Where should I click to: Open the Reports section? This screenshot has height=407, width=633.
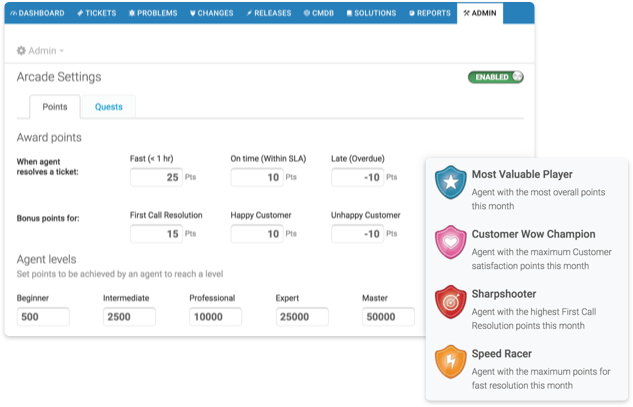[430, 13]
